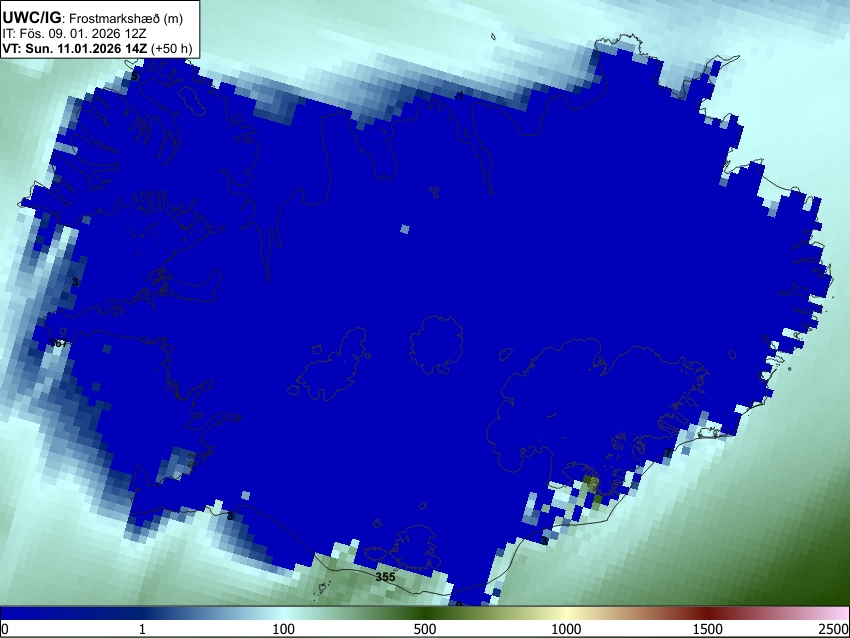Click the '355' value label on the map
The height and width of the screenshot is (638, 850).
pos(385,577)
